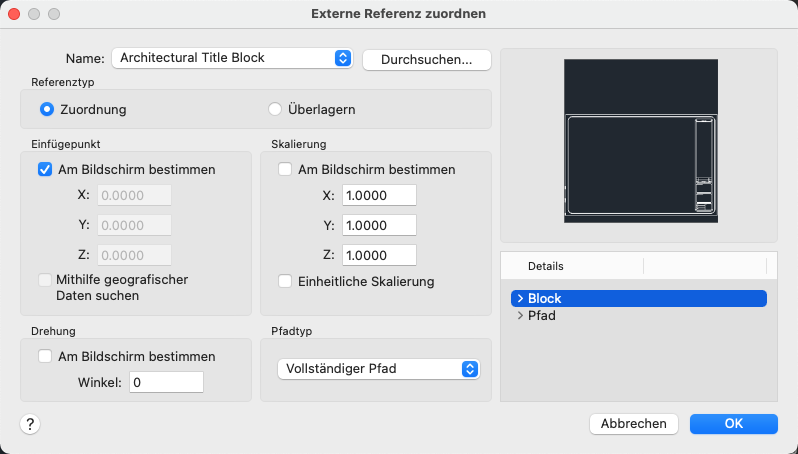798x454 pixels.
Task: Open the Vollständiger Pfad path type dropdown
Action: pyautogui.click(x=379, y=368)
